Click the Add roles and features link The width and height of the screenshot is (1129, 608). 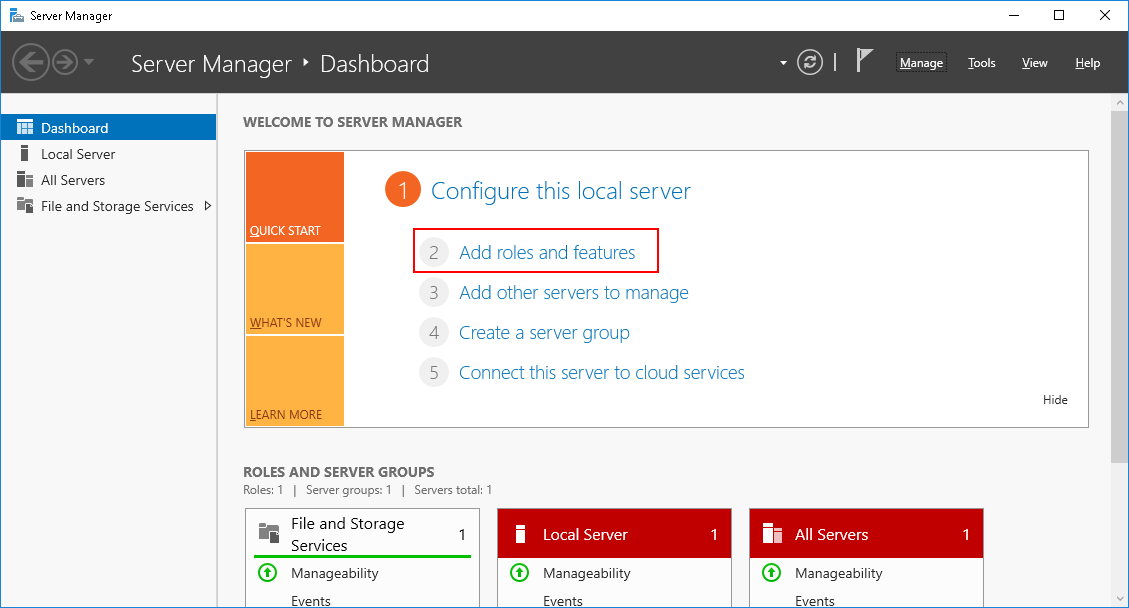click(x=545, y=253)
